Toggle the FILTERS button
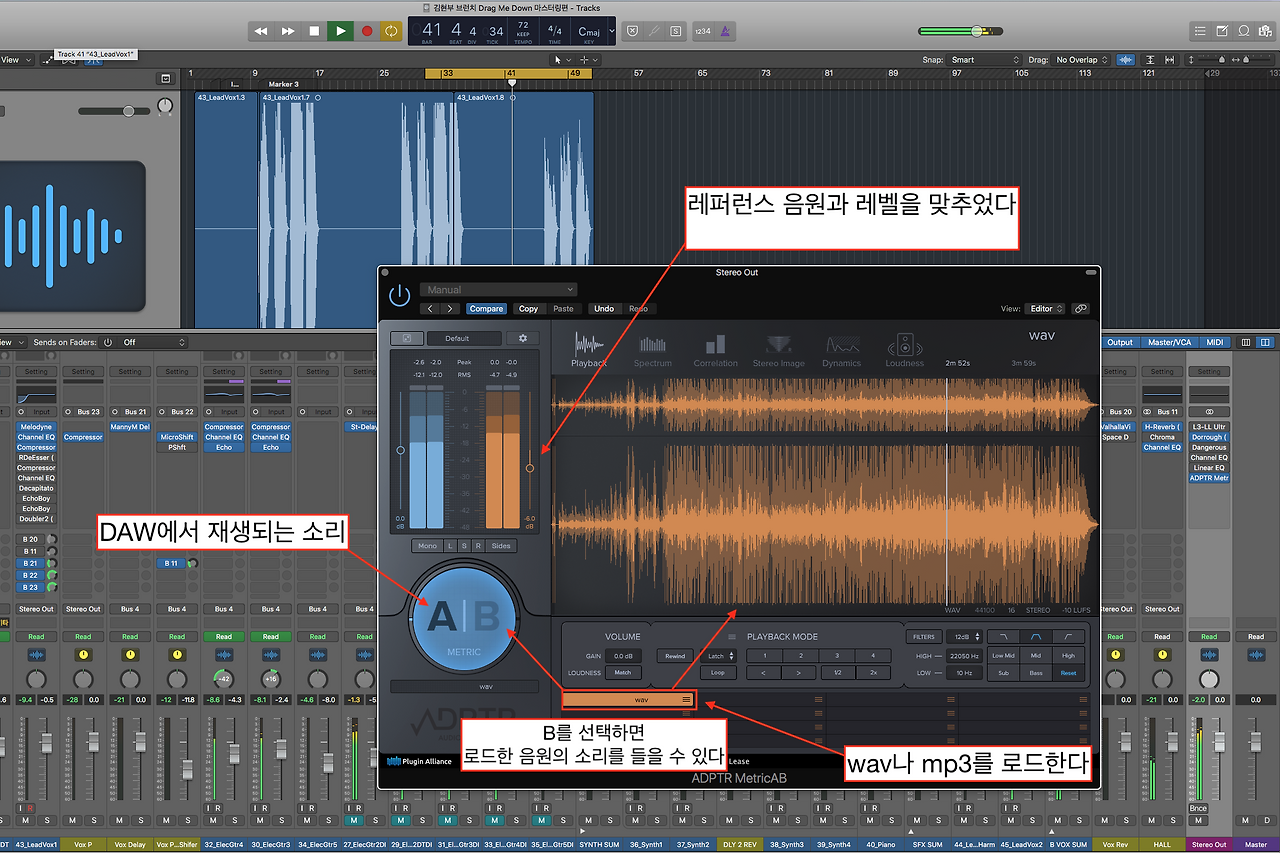 923,637
